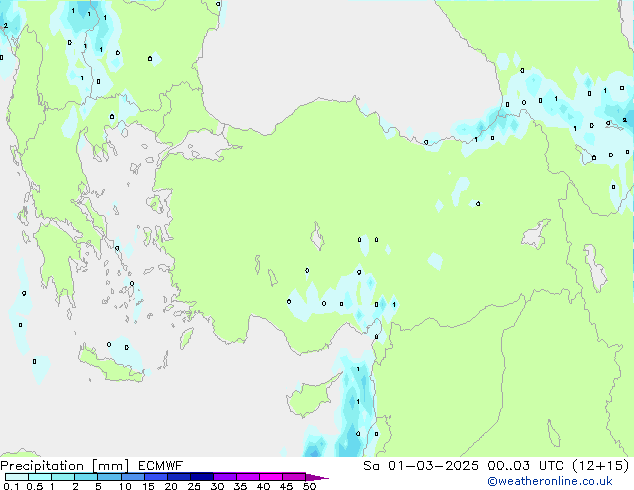Click the 0.1–0.5 mm legend color swatch

[17, 477]
